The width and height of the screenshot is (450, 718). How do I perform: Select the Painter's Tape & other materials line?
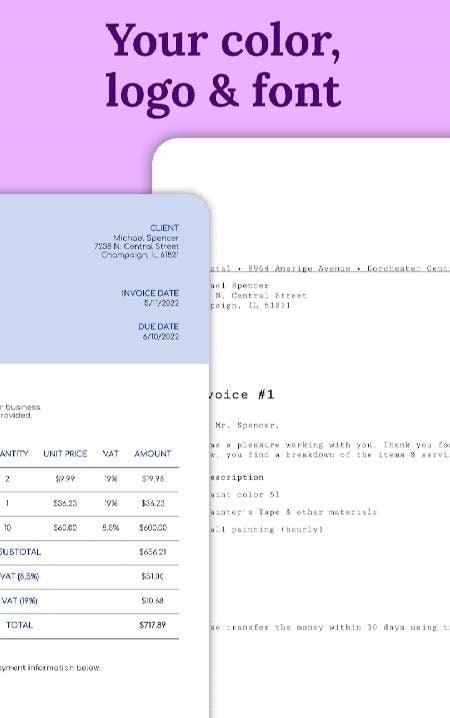point(293,512)
